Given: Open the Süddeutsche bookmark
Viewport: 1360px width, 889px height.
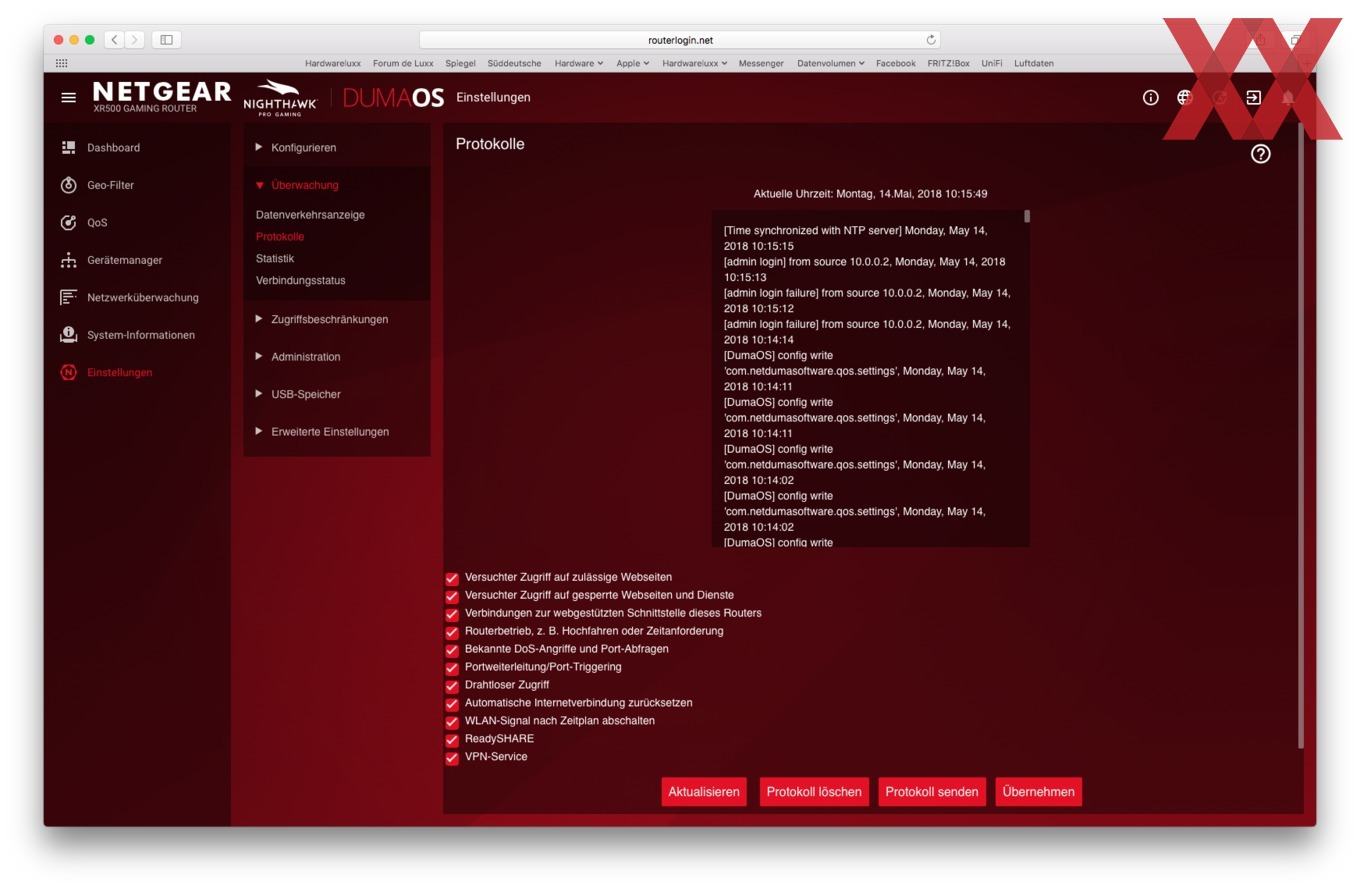Looking at the screenshot, I should pos(514,63).
